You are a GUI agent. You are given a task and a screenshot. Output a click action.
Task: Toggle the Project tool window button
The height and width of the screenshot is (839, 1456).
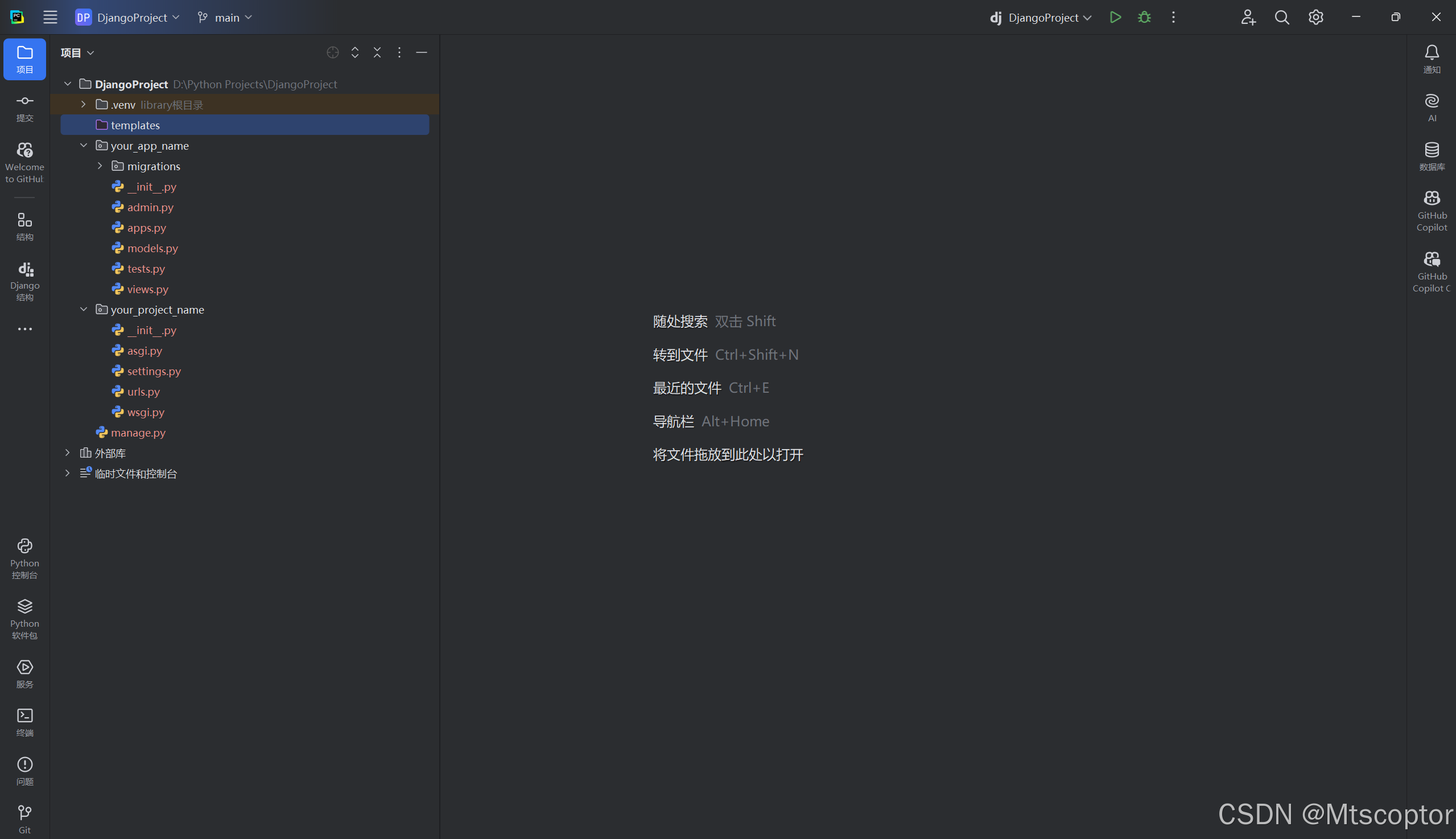coord(25,59)
